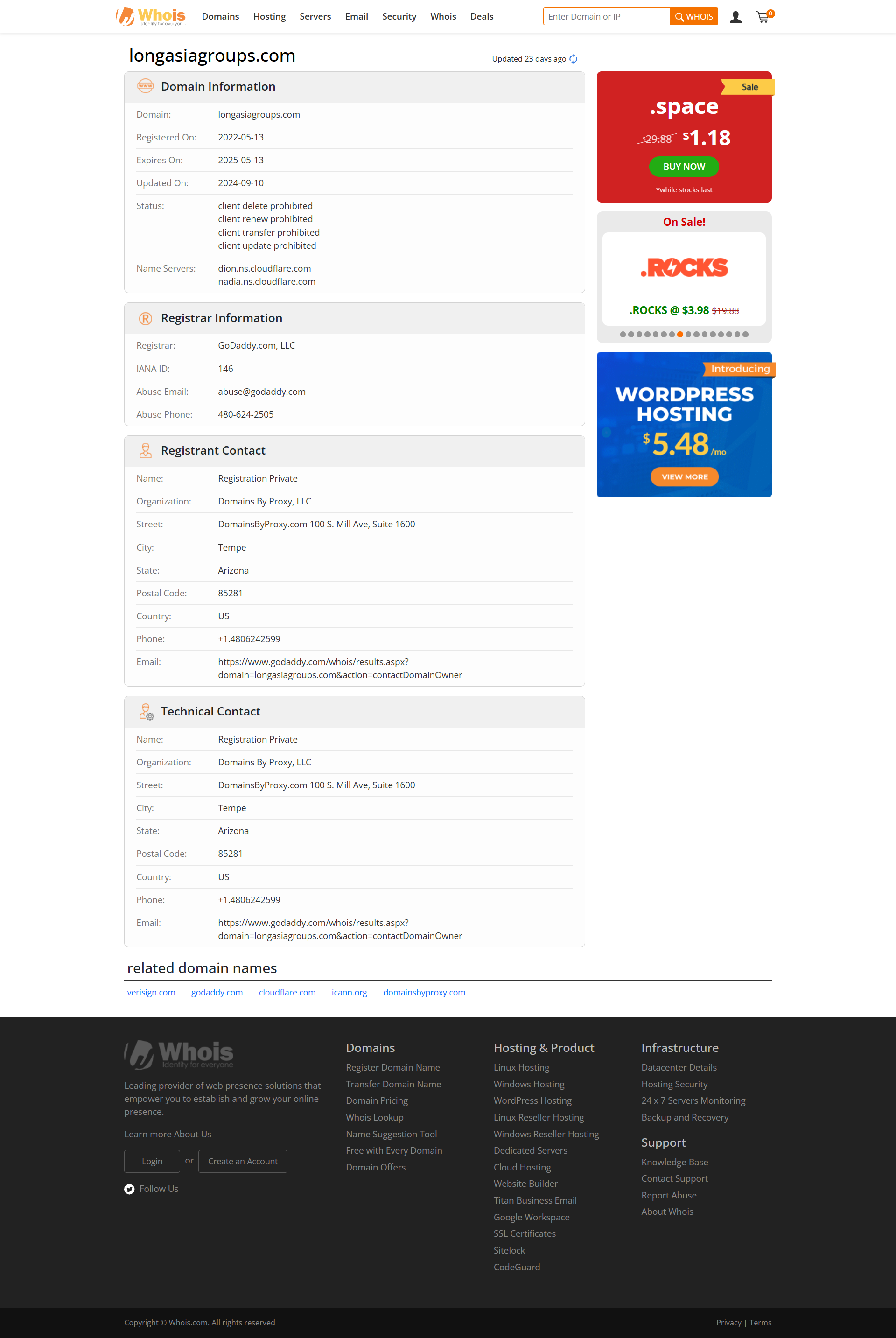The width and height of the screenshot is (896, 1338).
Task: Click Follow Us link
Action: point(159,1190)
